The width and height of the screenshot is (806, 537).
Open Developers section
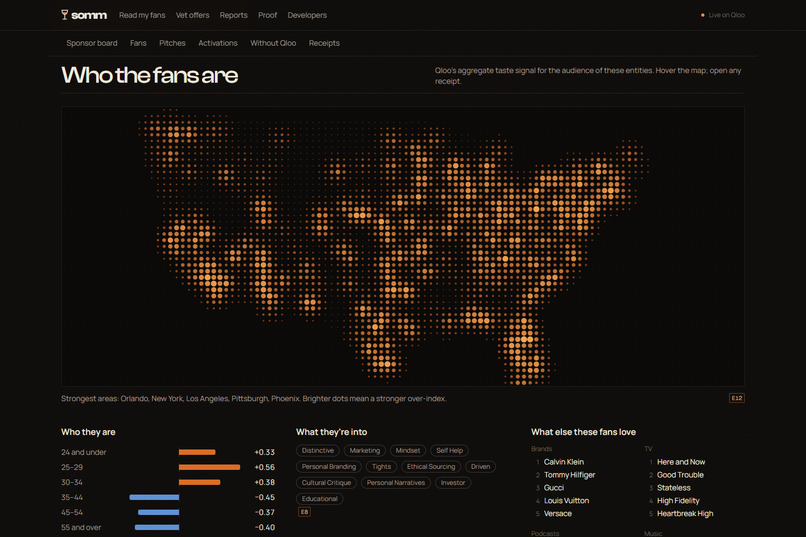pos(307,15)
